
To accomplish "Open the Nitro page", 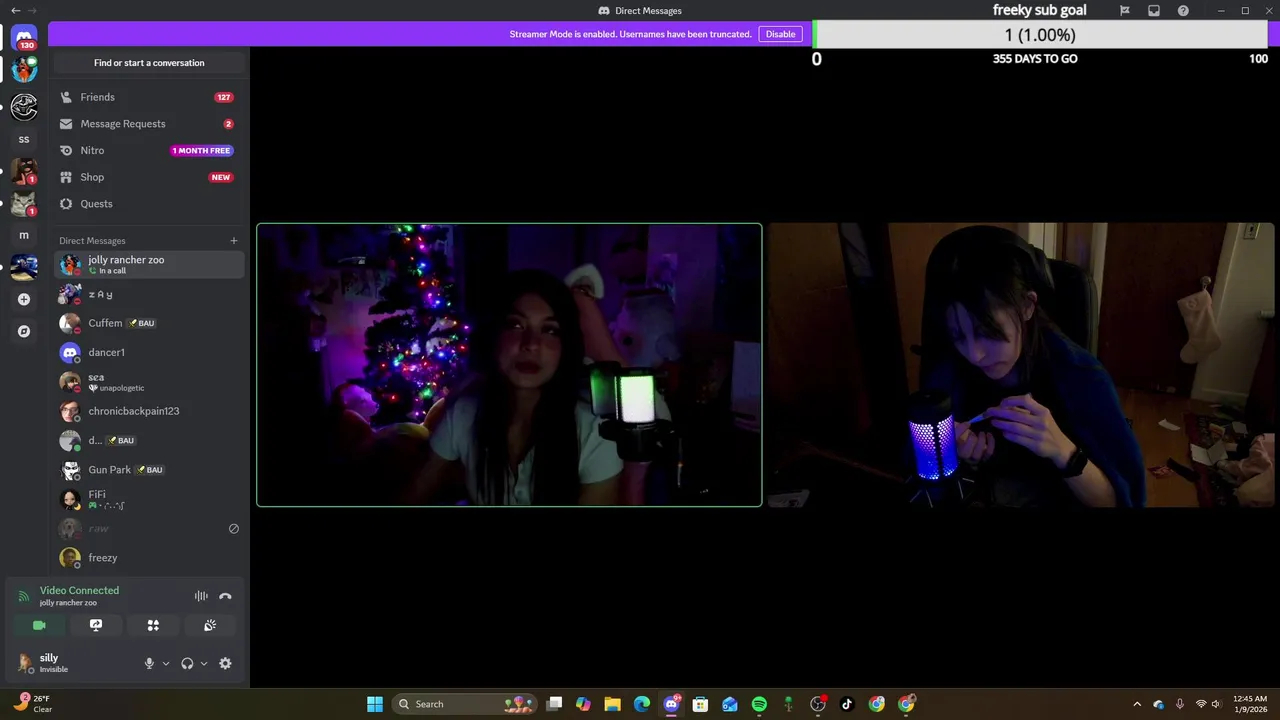I will click(x=149, y=150).
